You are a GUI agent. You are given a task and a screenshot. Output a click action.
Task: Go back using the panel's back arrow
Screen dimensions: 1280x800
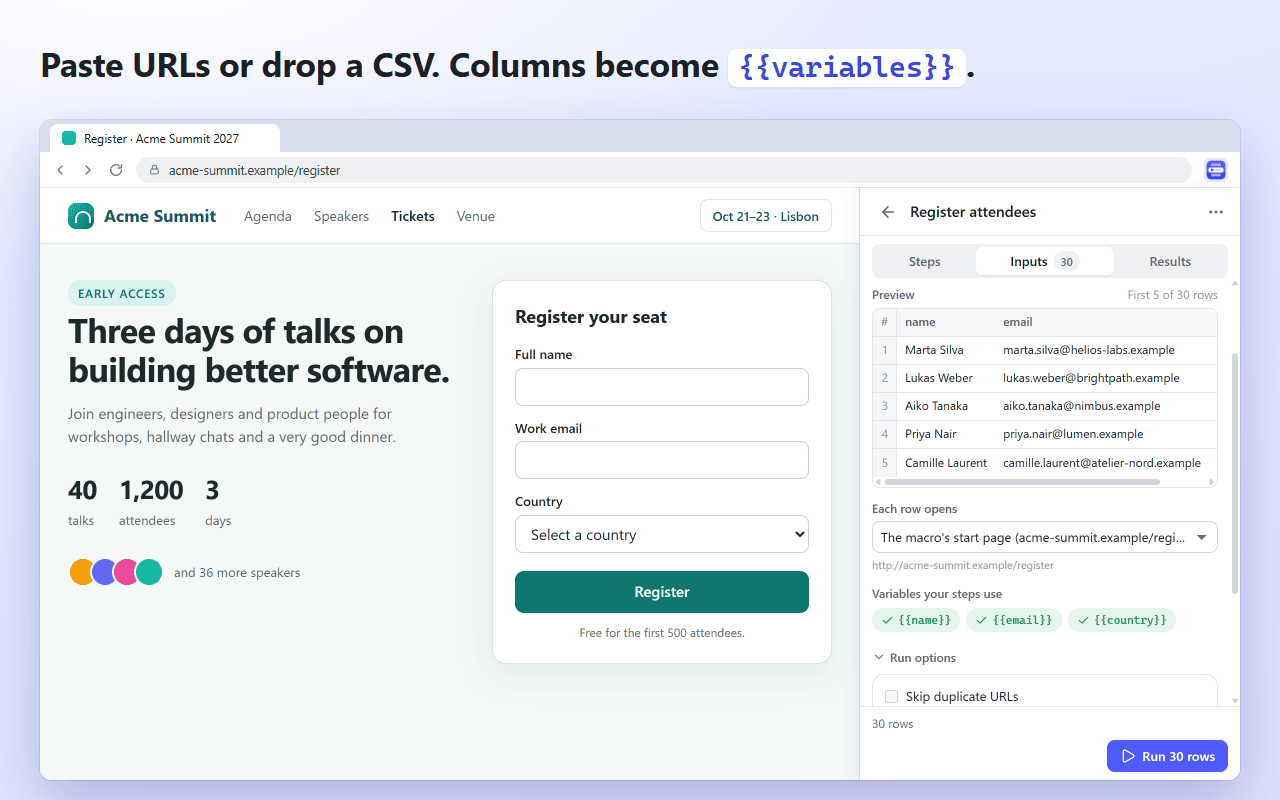[x=888, y=212]
